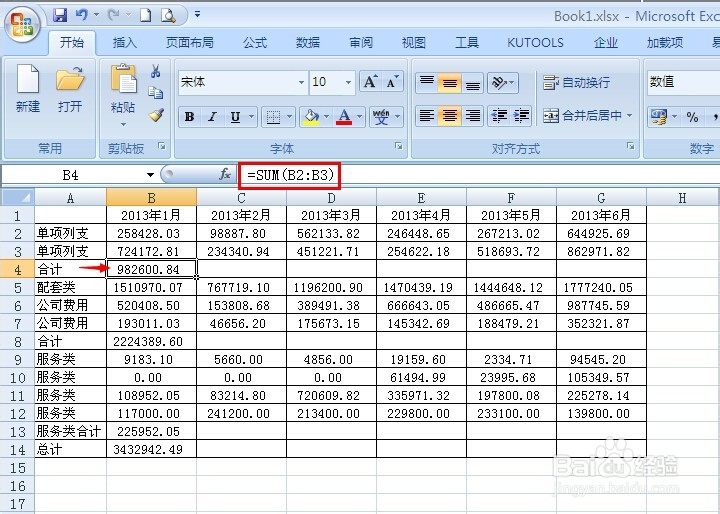This screenshot has height=514, width=720.
Task: Open the KUTOOLS tab
Action: (535, 43)
